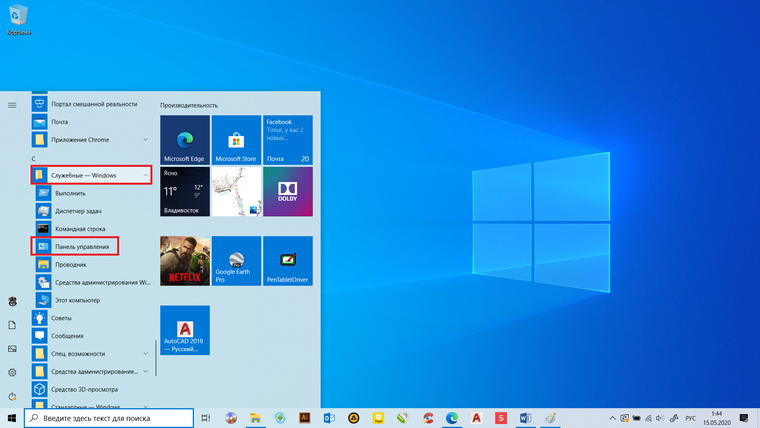Image resolution: width=760 pixels, height=428 pixels.
Task: Launch the Советы (Tips) app
Action: (91, 318)
